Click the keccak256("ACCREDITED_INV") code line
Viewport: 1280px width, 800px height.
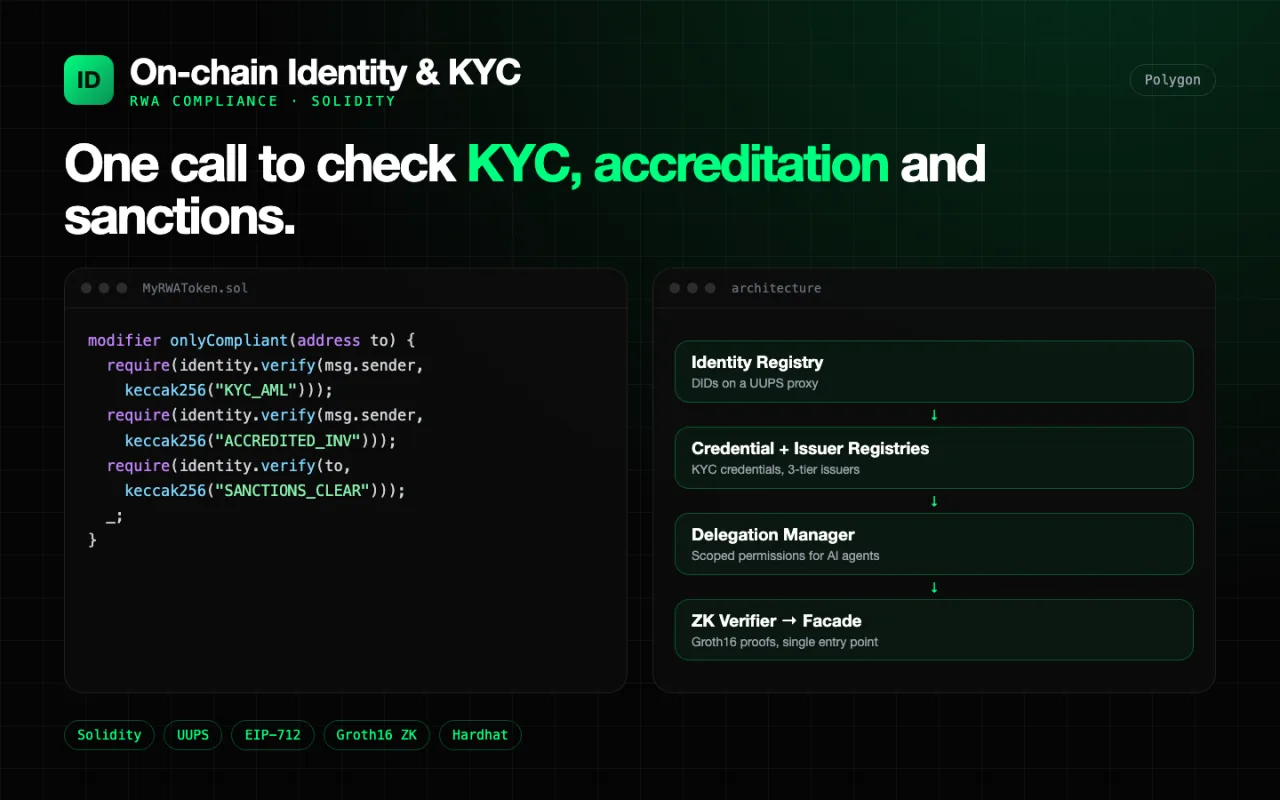(261, 440)
